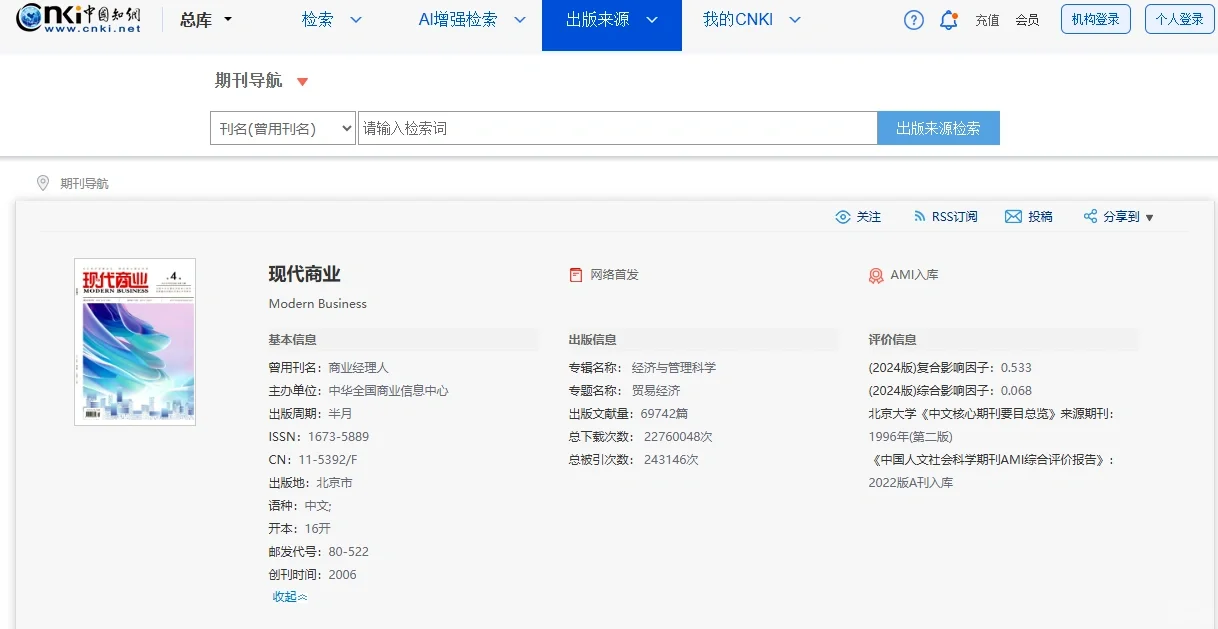Viewport: 1218px width, 629px height.
Task: Click the RSS feed icon
Action: (920, 216)
